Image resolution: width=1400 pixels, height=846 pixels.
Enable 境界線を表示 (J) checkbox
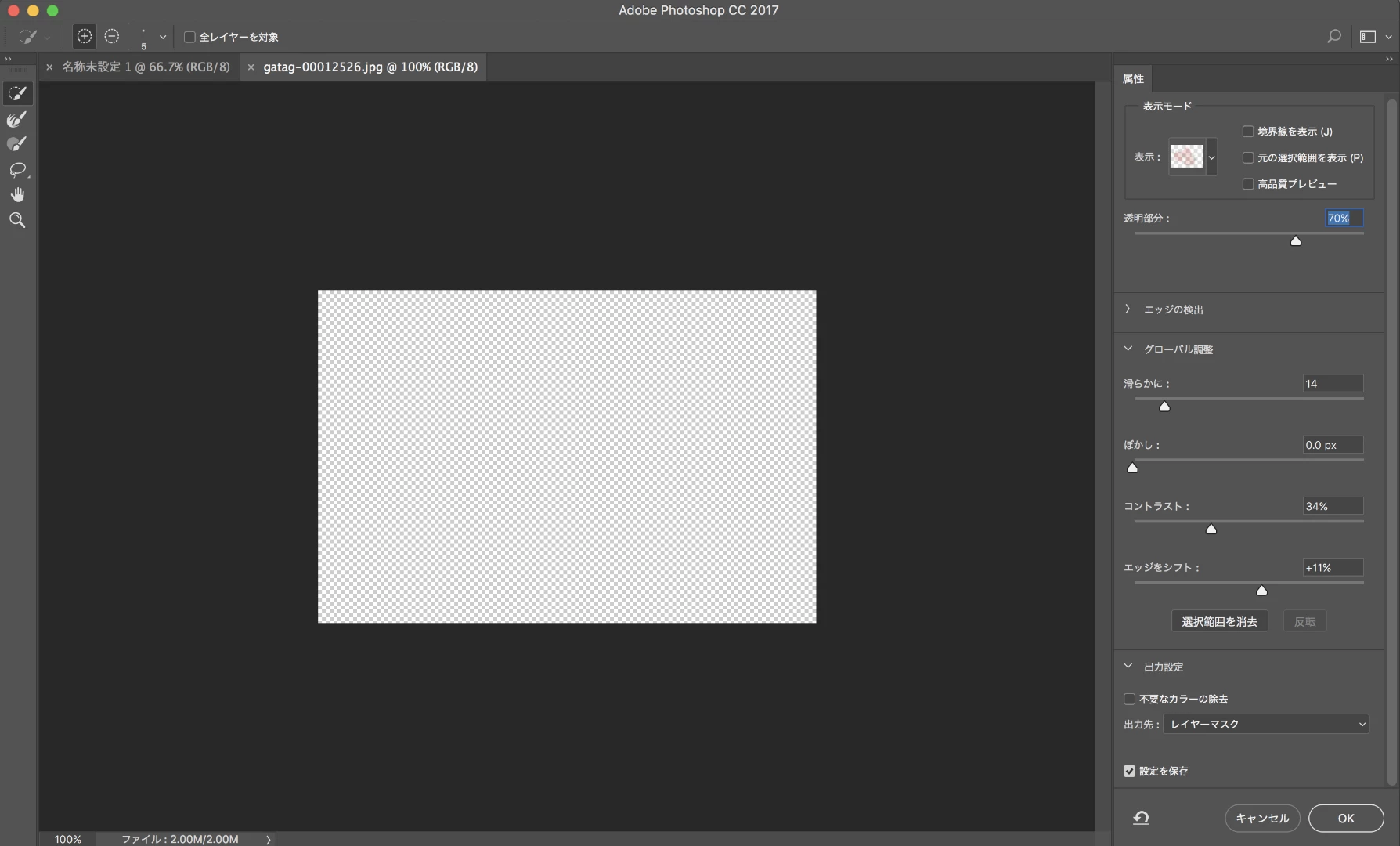(1248, 132)
